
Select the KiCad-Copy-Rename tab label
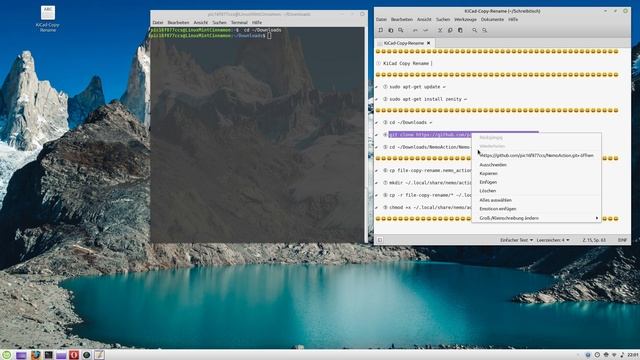coord(403,43)
